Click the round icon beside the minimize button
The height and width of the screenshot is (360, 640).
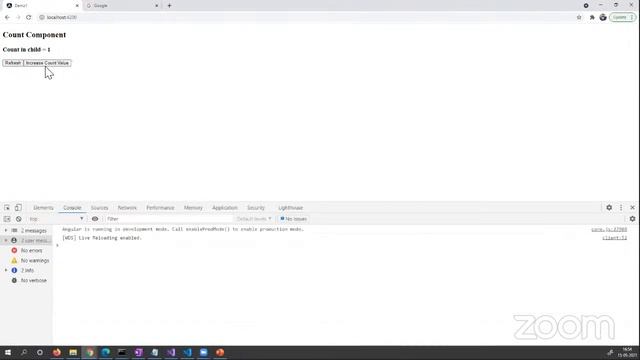pos(586,5)
